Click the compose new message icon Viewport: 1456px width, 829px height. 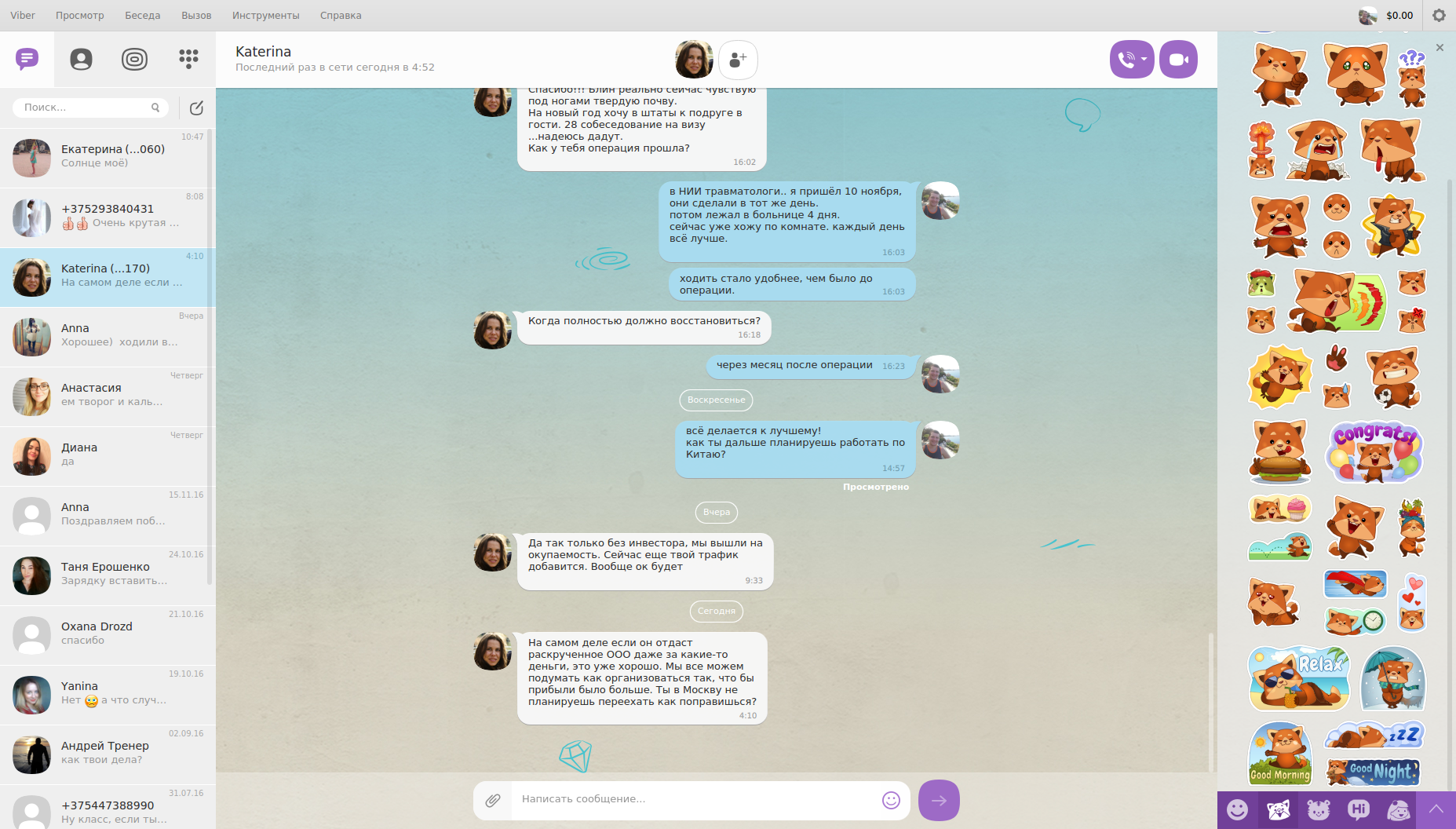click(x=196, y=108)
